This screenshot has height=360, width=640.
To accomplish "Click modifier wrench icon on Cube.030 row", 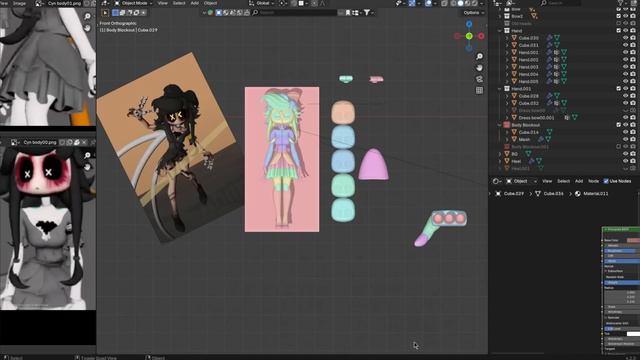I will [549, 38].
